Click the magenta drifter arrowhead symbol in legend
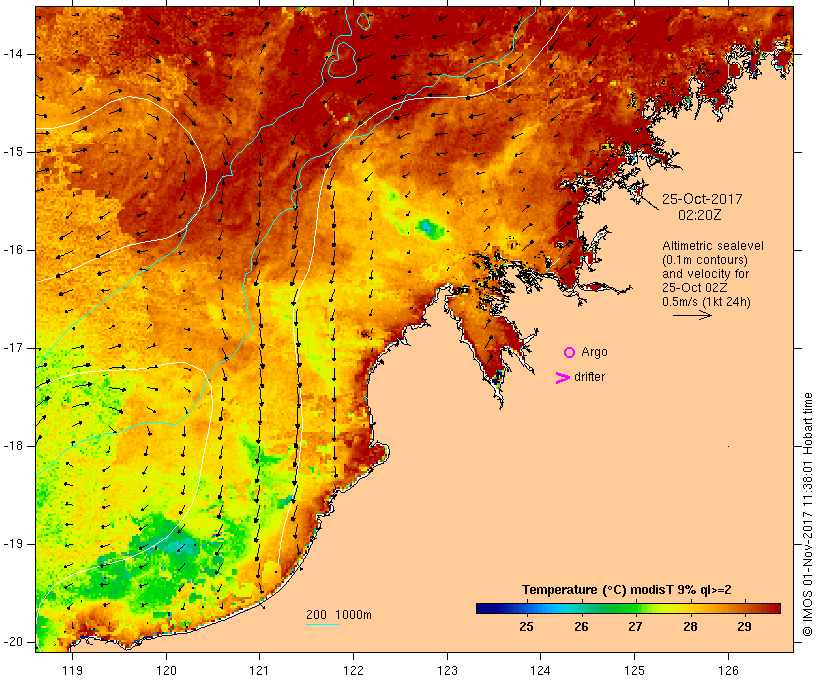820x680 pixels. [562, 378]
